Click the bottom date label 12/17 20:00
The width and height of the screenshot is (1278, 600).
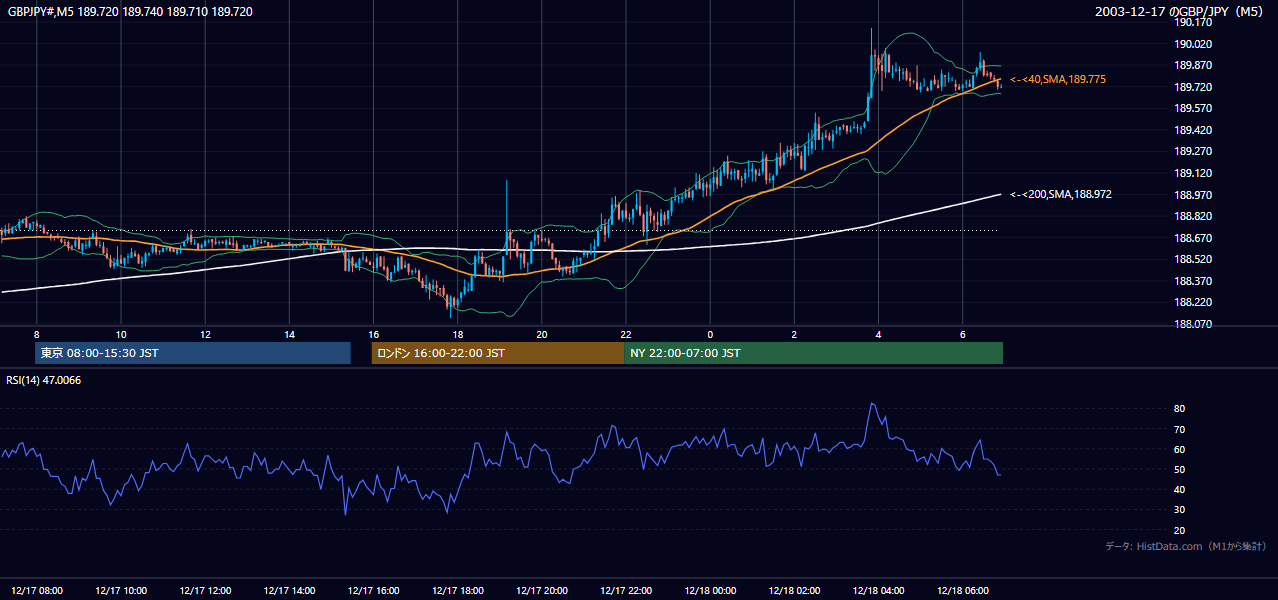coord(542,591)
